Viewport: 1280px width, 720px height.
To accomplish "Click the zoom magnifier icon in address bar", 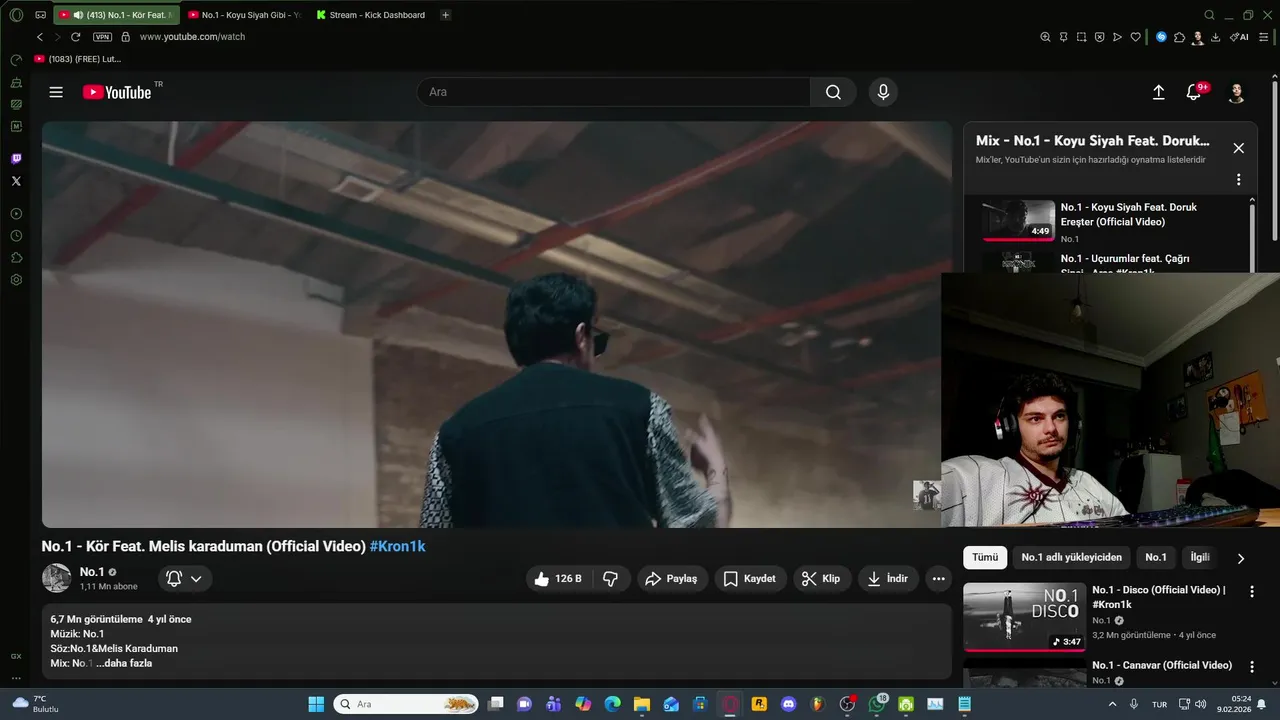I will click(1045, 37).
